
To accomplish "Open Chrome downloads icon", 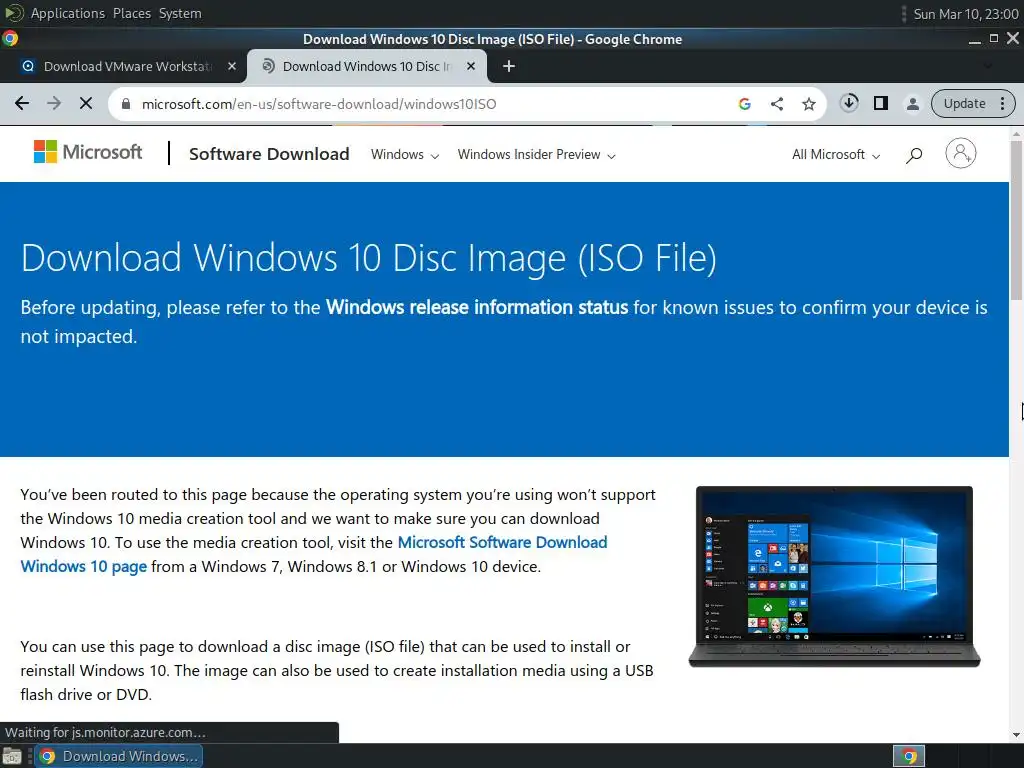I will click(x=849, y=103).
